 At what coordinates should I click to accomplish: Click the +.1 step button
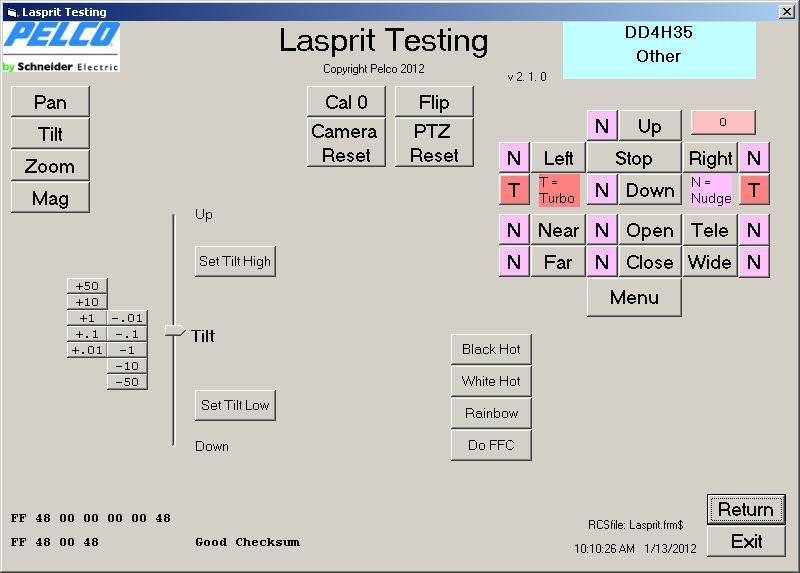(87, 334)
